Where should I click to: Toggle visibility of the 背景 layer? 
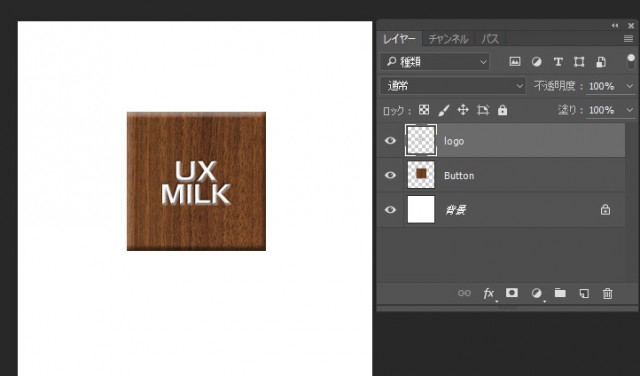click(x=390, y=210)
